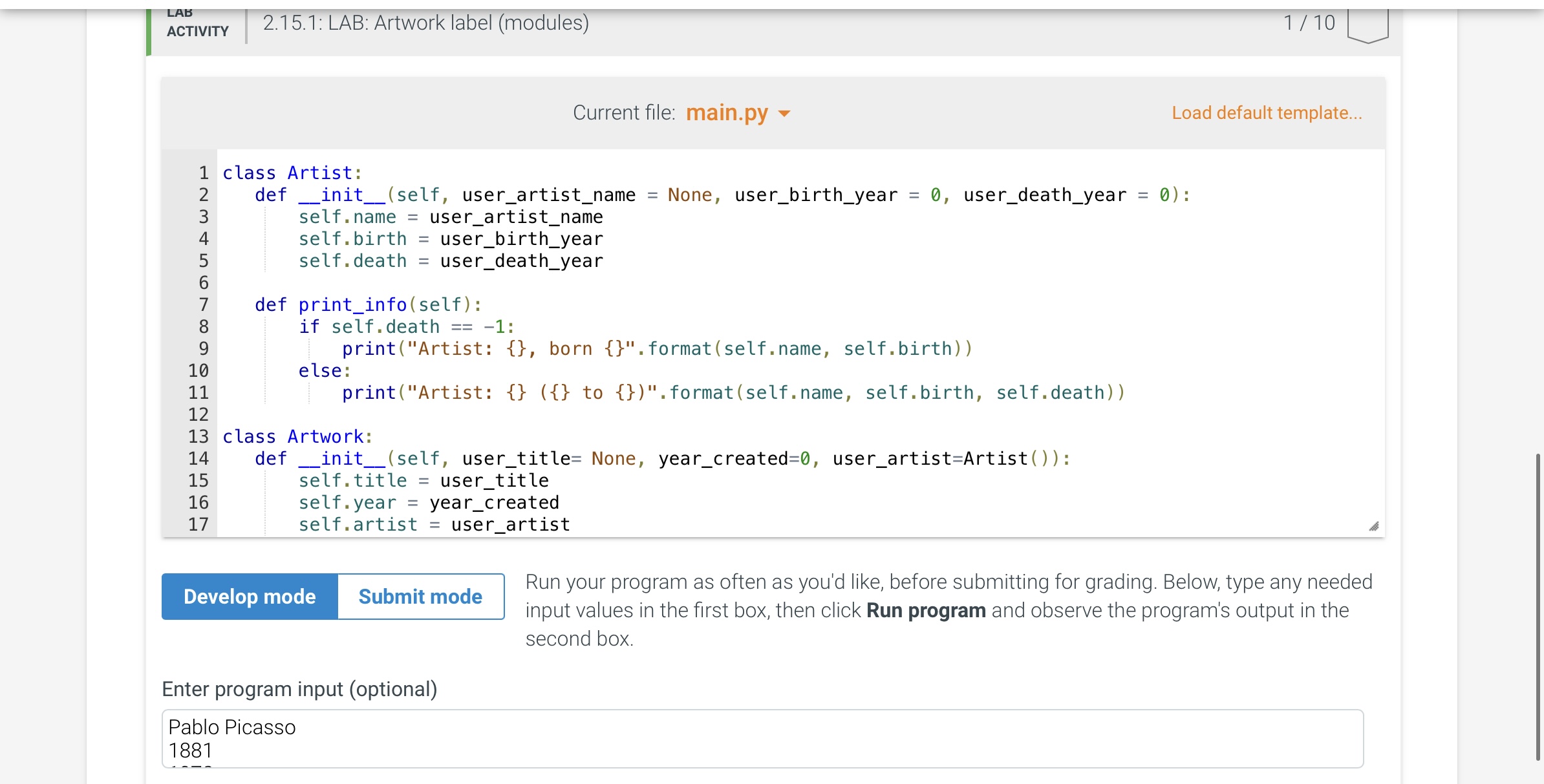Switch to Submit mode

click(x=420, y=596)
